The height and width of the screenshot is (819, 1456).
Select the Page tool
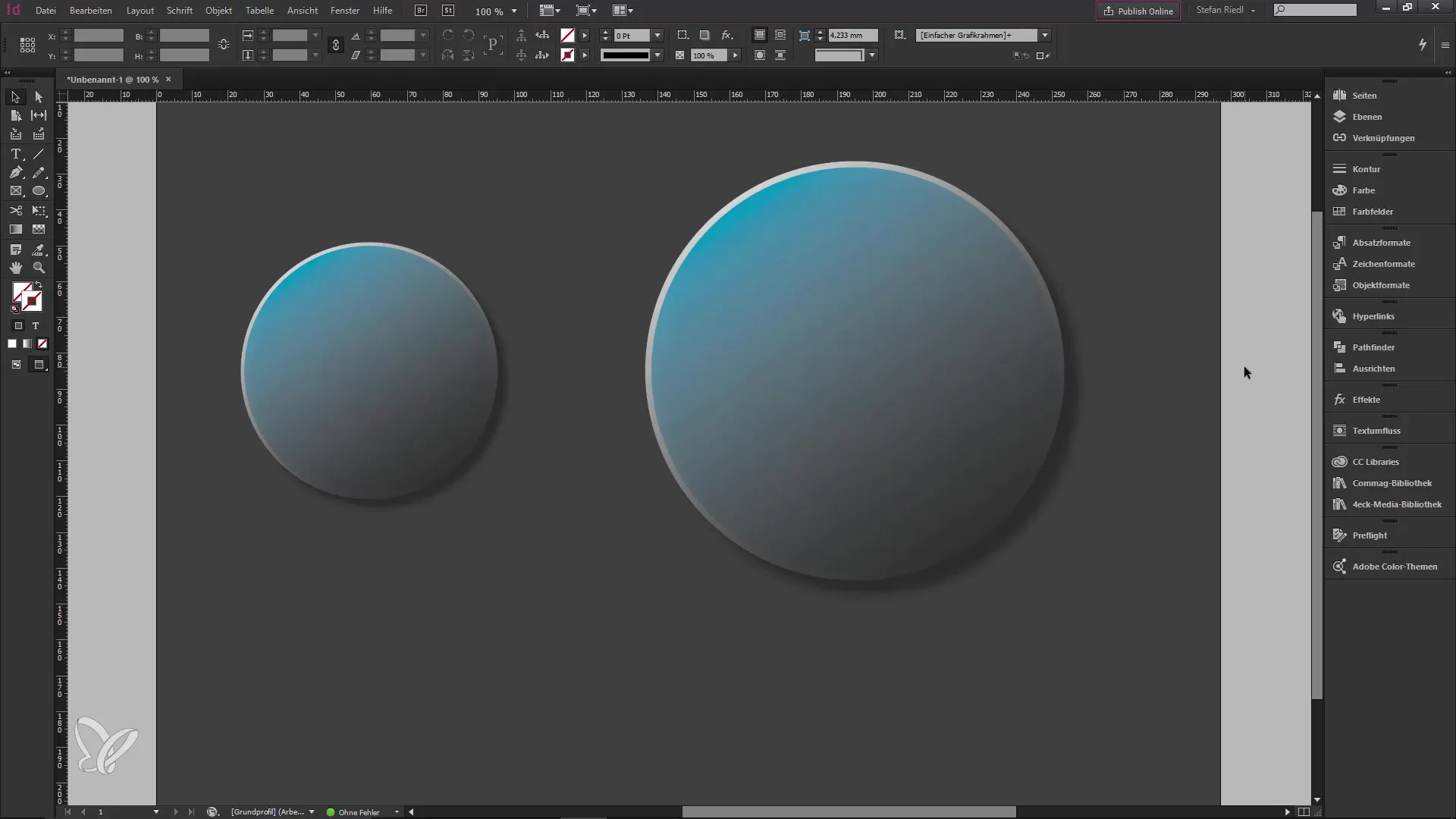tap(15, 115)
